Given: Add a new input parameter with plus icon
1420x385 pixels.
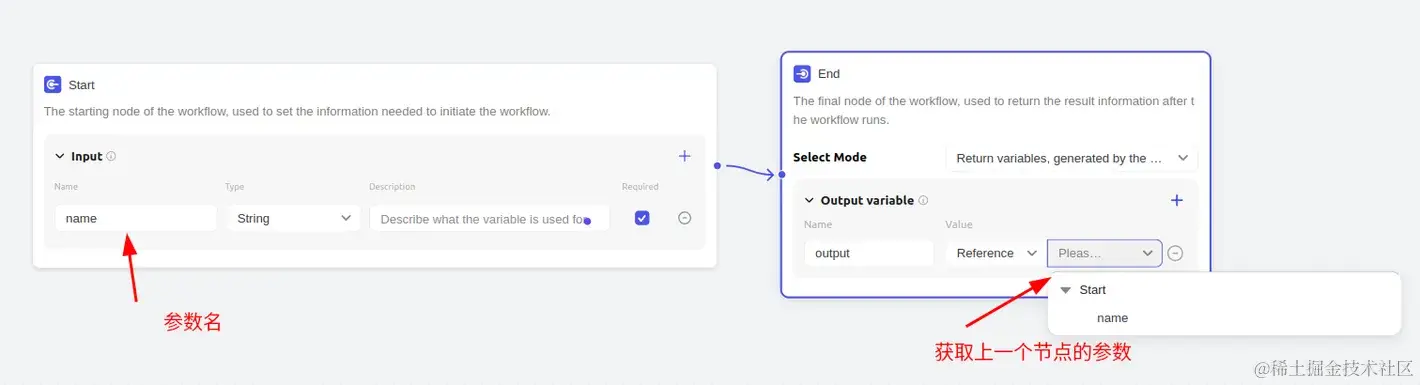Looking at the screenshot, I should coord(684,156).
